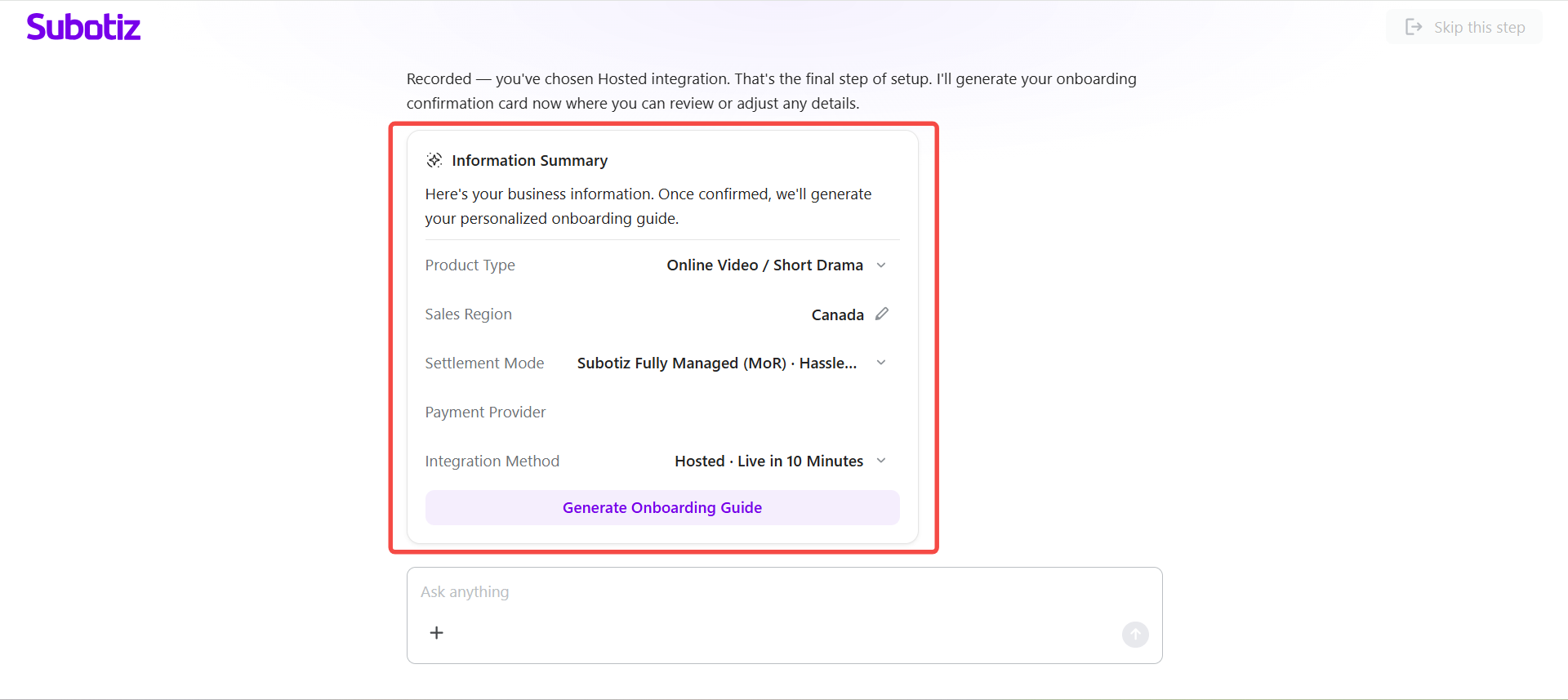Expand the Product Type chevron
Screen dimensions: 1568x700
(881, 265)
